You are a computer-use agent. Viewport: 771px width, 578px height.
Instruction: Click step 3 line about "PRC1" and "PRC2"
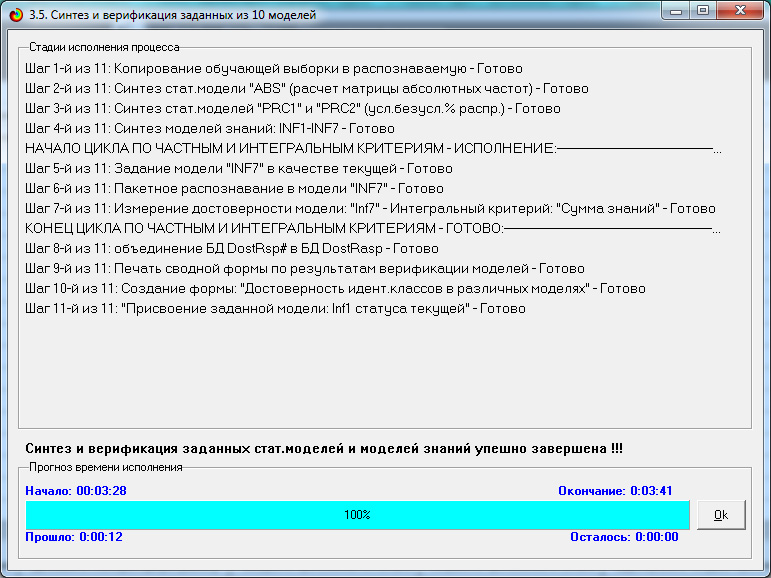[x=292, y=109]
